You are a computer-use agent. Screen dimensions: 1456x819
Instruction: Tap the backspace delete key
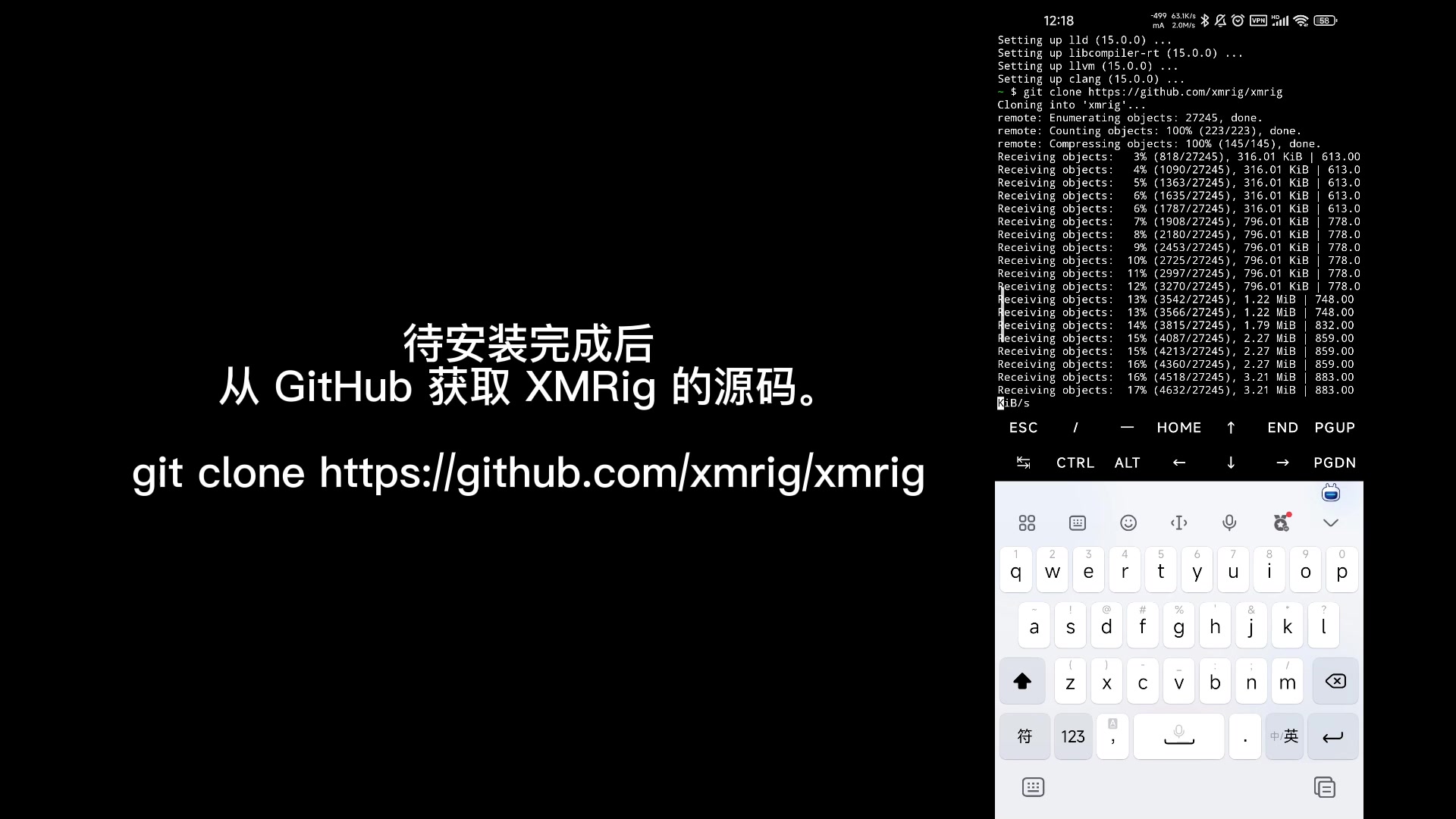1337,681
